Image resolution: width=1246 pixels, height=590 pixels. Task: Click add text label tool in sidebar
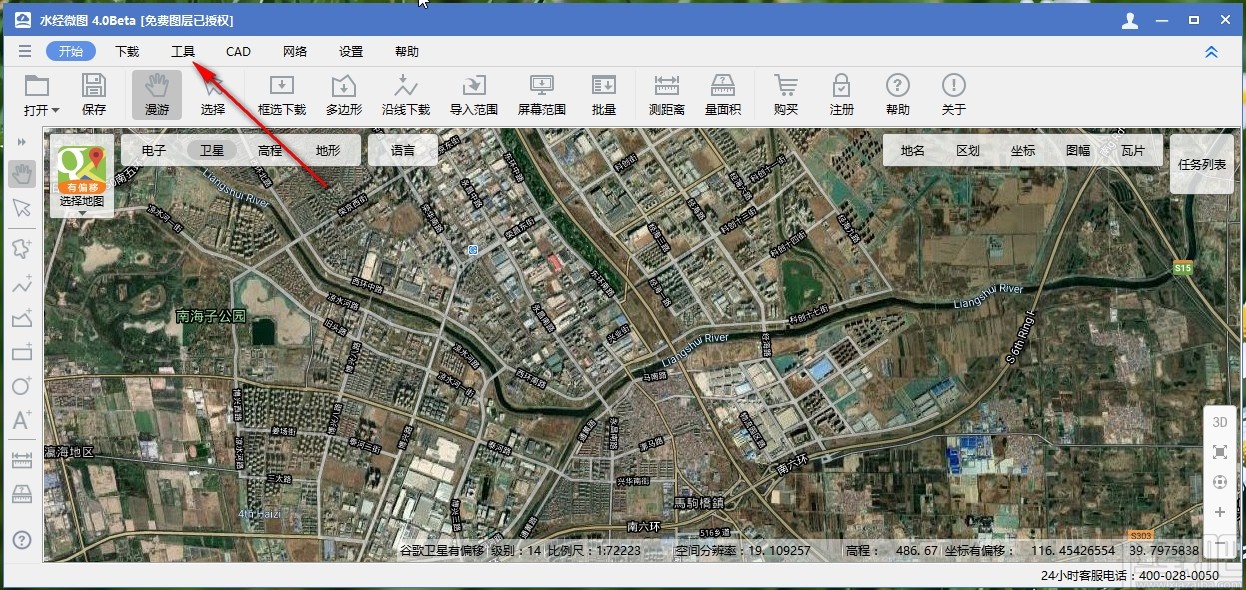pyautogui.click(x=22, y=420)
